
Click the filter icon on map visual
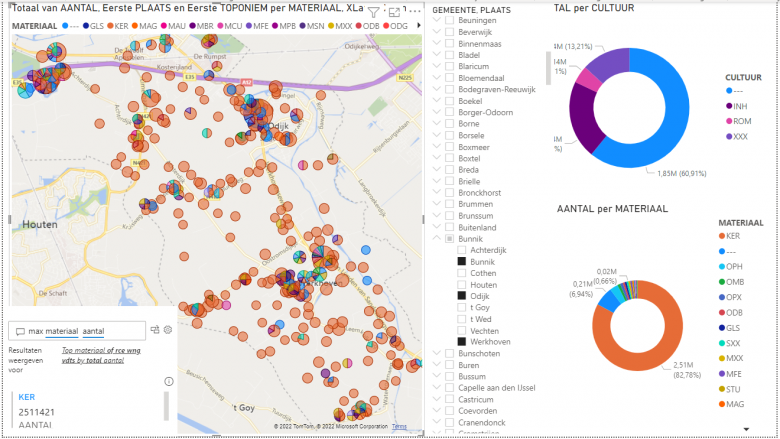(x=373, y=12)
